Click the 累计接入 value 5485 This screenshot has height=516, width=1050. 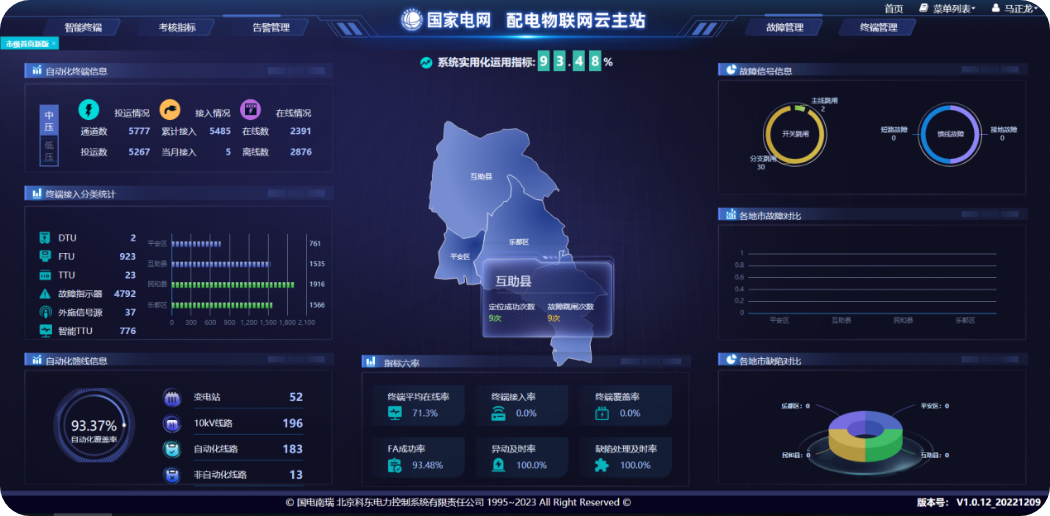coord(220,132)
